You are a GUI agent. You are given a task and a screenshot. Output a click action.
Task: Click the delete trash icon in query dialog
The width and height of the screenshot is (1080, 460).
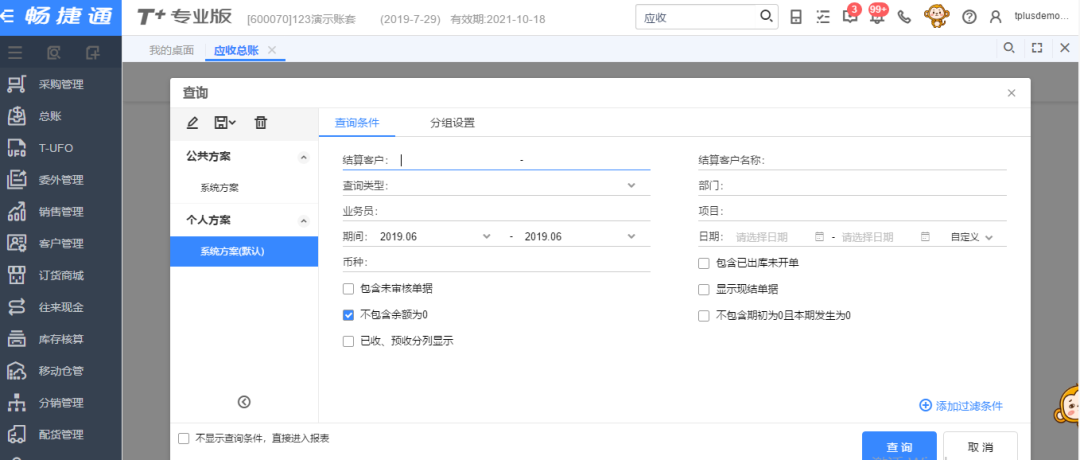(260, 123)
